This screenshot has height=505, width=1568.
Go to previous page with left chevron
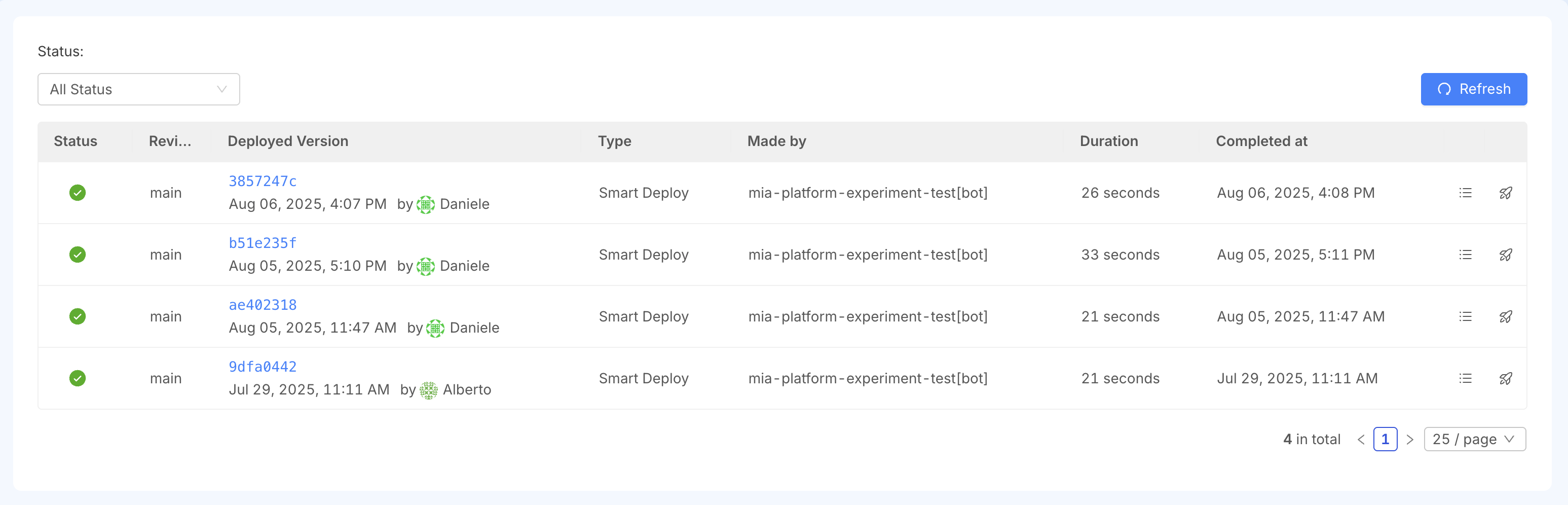pyautogui.click(x=1361, y=439)
